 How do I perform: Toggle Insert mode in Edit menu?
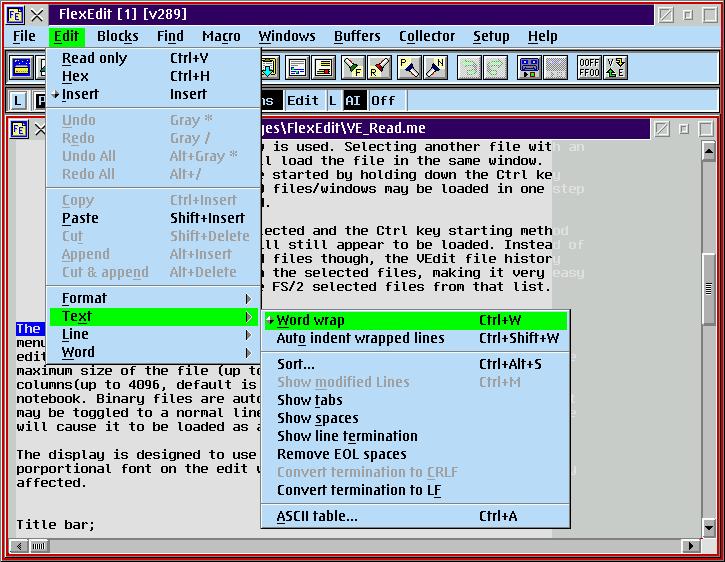click(x=79, y=94)
